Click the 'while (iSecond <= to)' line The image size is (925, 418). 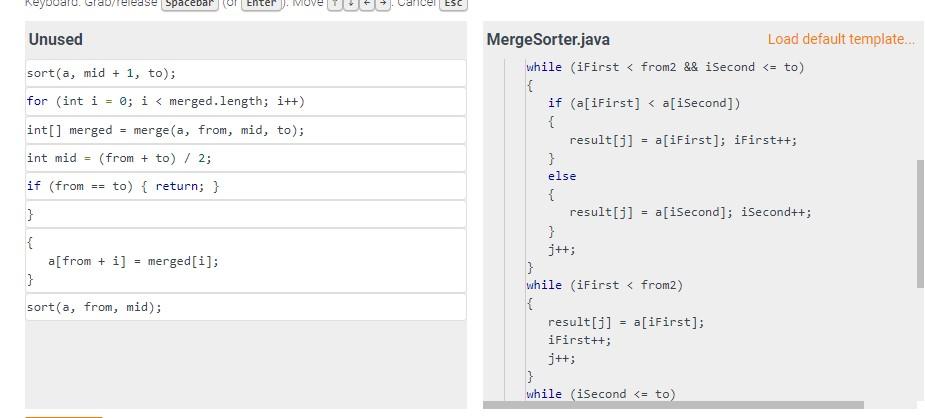pos(601,394)
